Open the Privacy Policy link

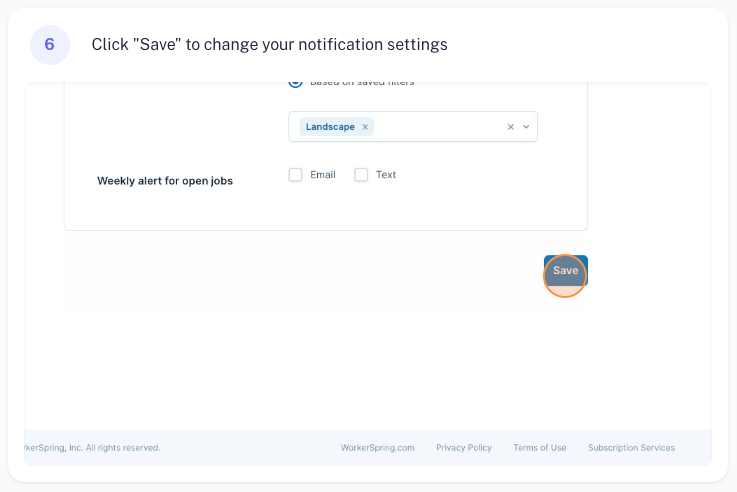[x=464, y=448]
